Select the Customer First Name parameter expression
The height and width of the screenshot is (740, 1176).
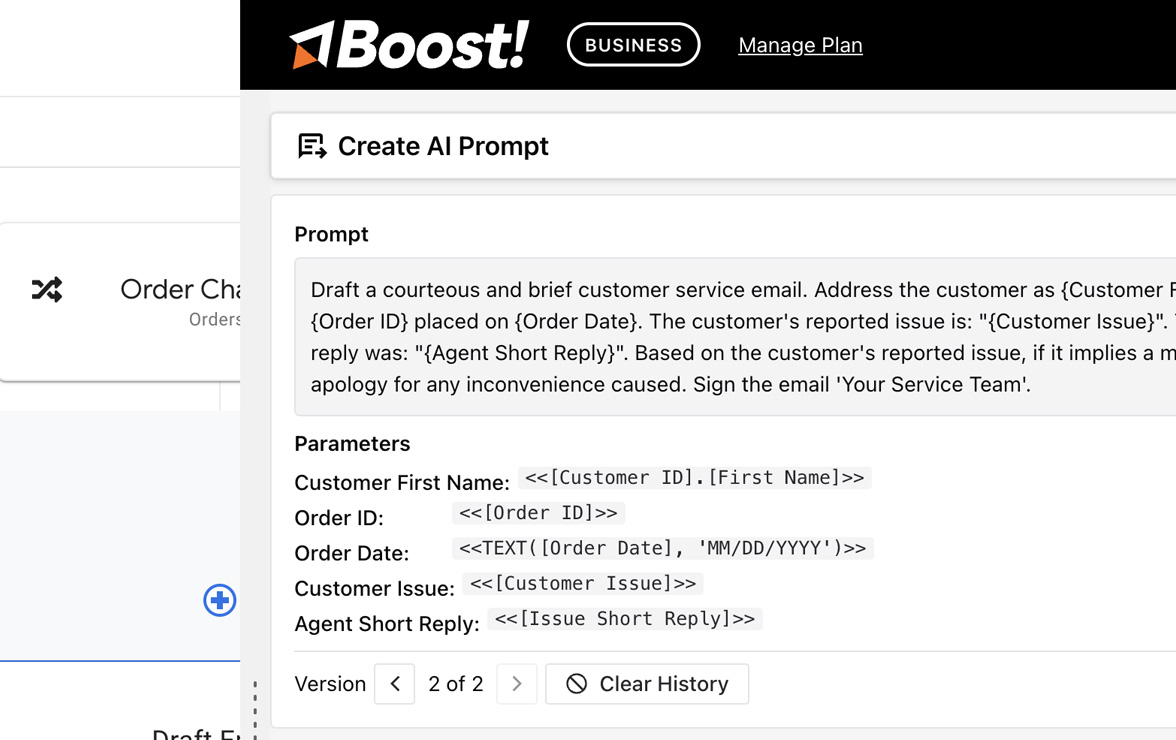[x=694, y=478]
